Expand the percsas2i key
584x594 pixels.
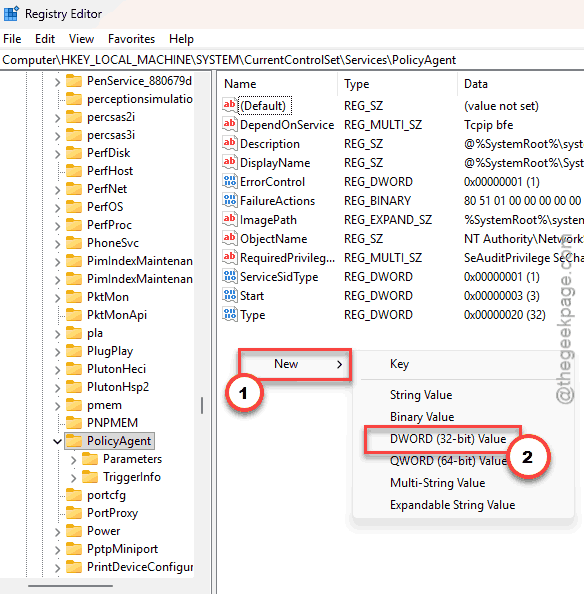(57, 117)
